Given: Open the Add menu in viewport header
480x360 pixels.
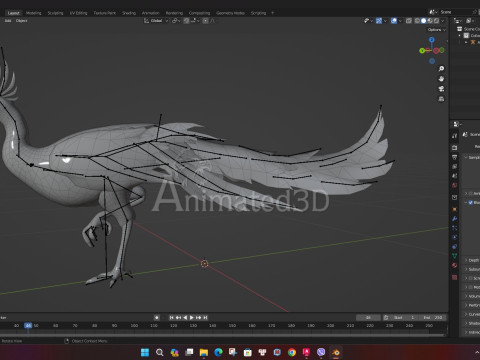Looking at the screenshot, I should click(8, 21).
